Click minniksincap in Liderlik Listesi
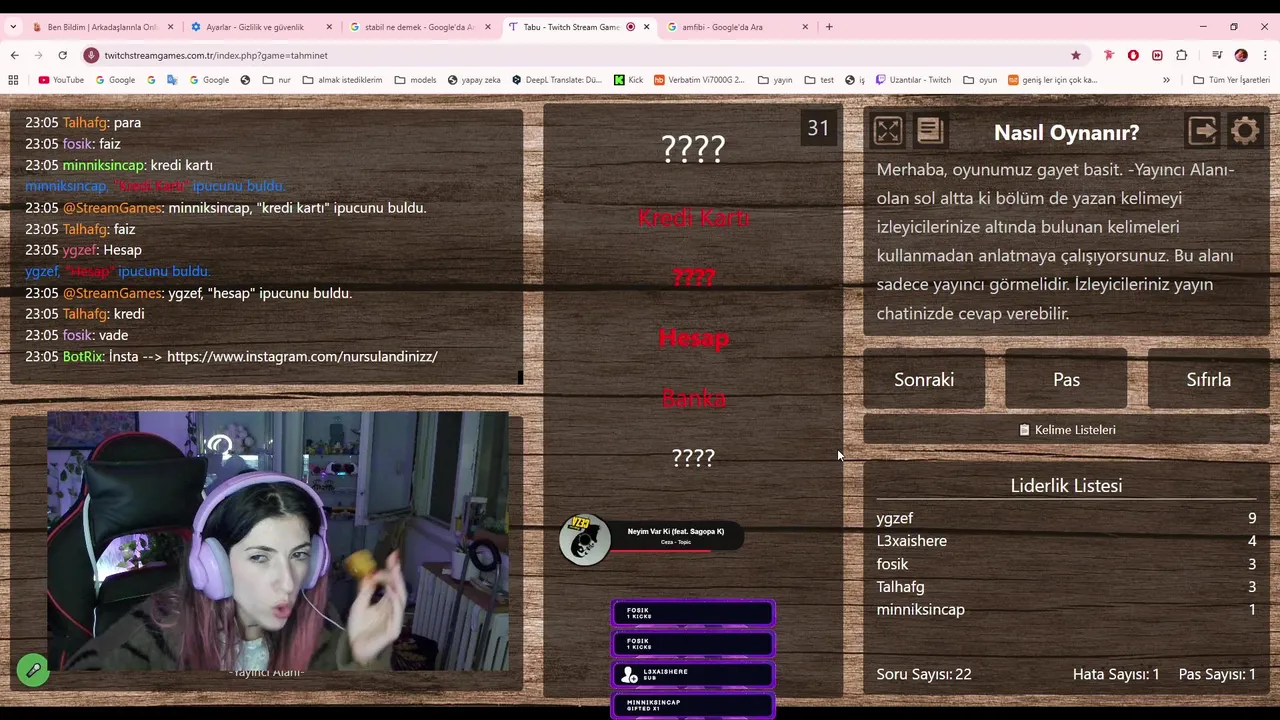The width and height of the screenshot is (1280, 720). pyautogui.click(x=920, y=609)
